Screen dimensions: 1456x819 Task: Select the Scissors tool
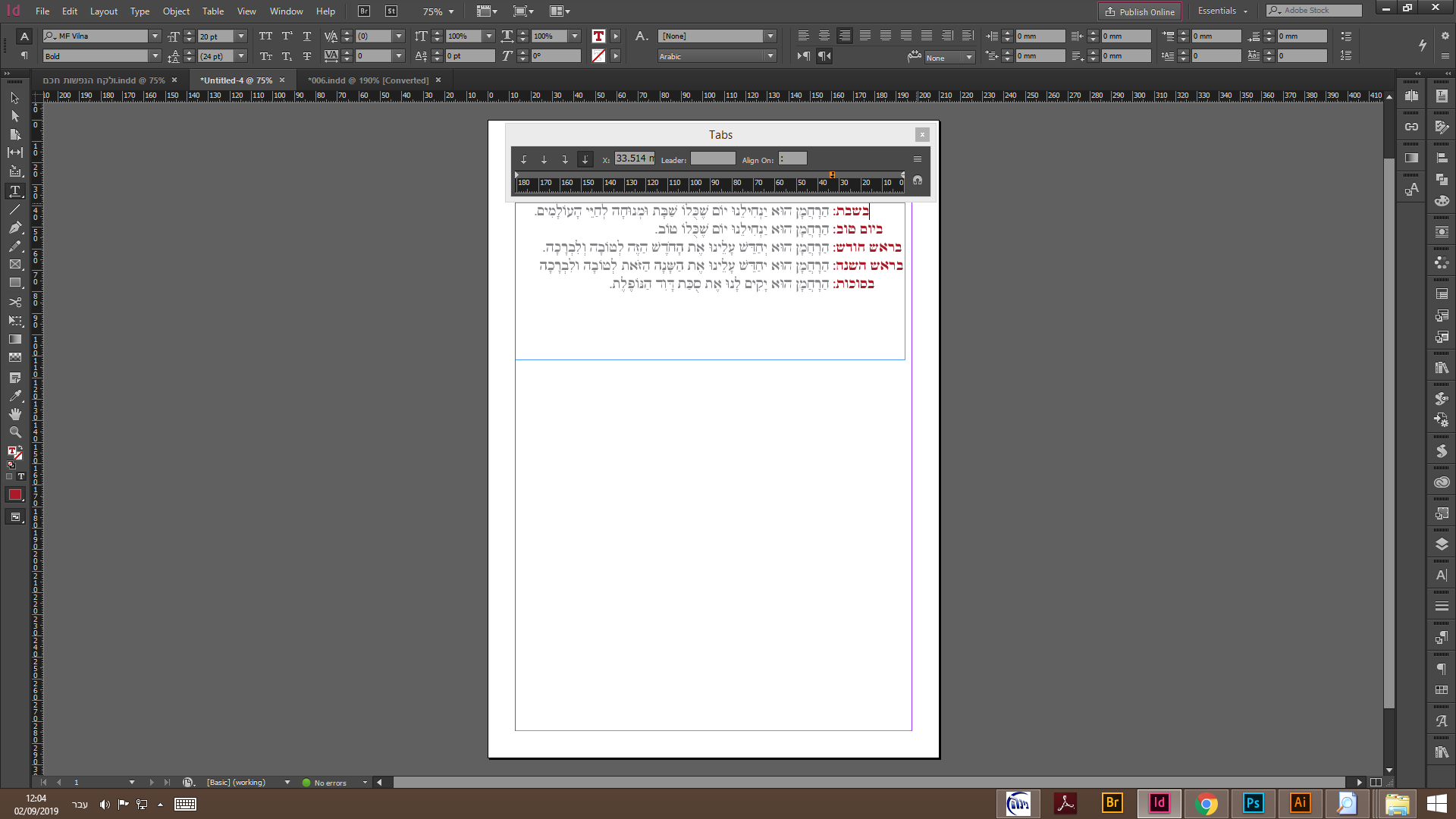pos(14,302)
